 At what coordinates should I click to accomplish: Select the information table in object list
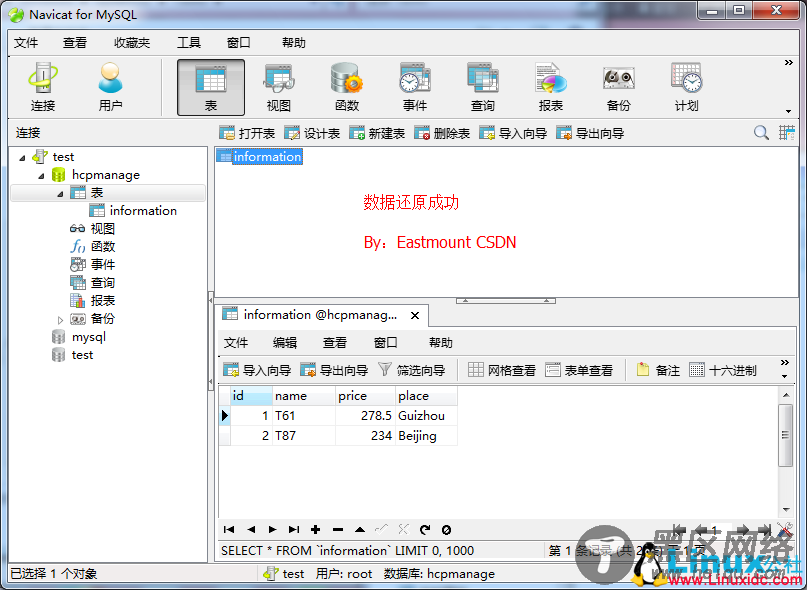[x=260, y=157]
